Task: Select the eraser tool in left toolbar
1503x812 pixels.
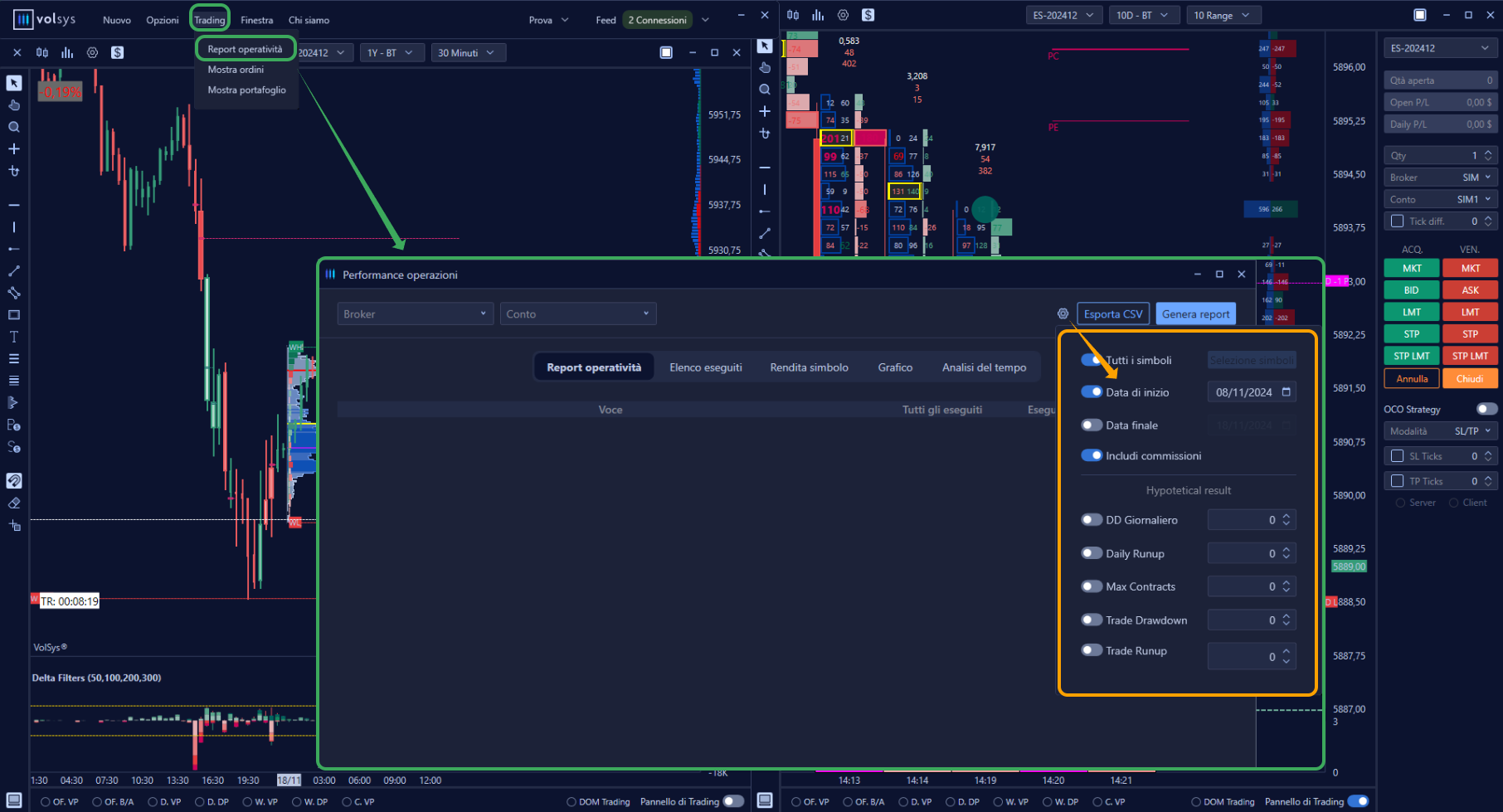Action: (14, 503)
